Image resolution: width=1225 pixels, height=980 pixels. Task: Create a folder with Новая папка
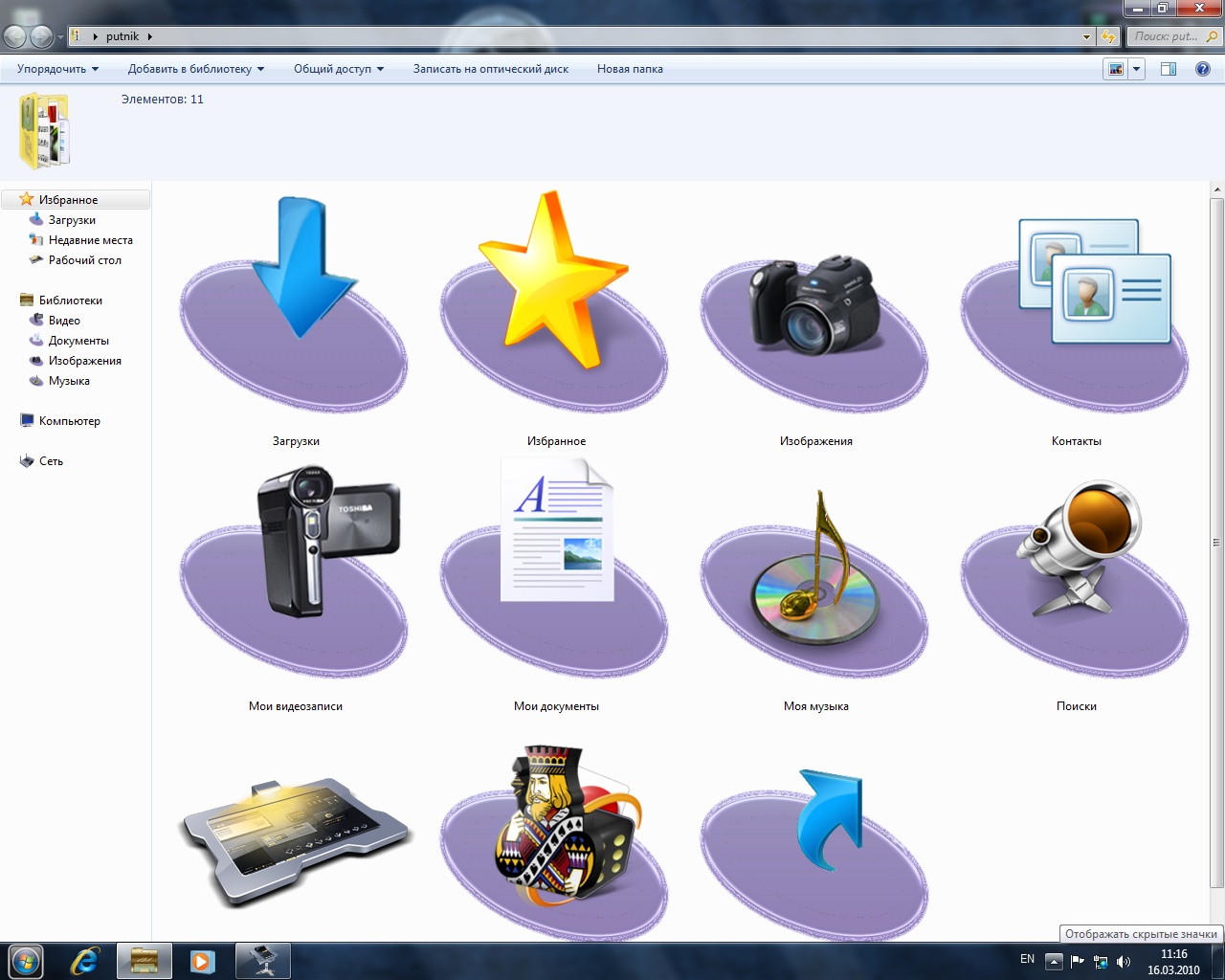(630, 69)
